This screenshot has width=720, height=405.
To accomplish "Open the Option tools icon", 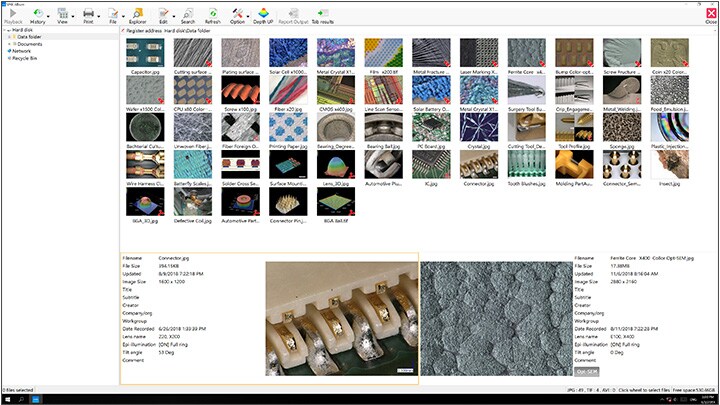I will (x=237, y=13).
